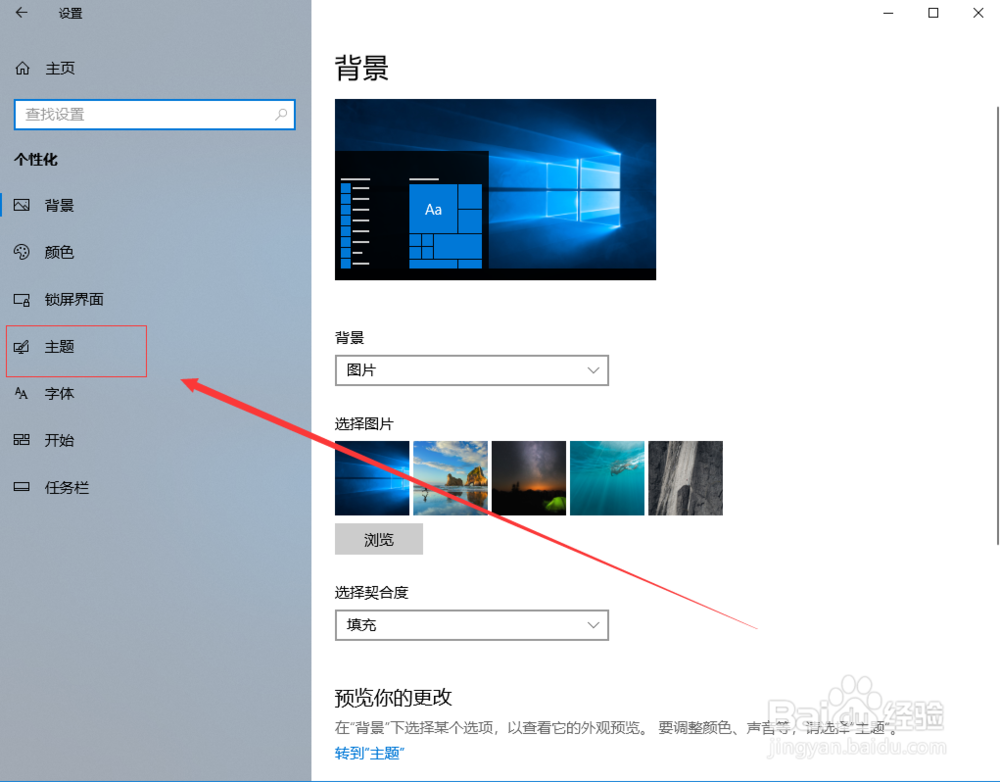Open 任务栏 taskbar settings icon
The height and width of the screenshot is (782, 1000).
coord(23,488)
